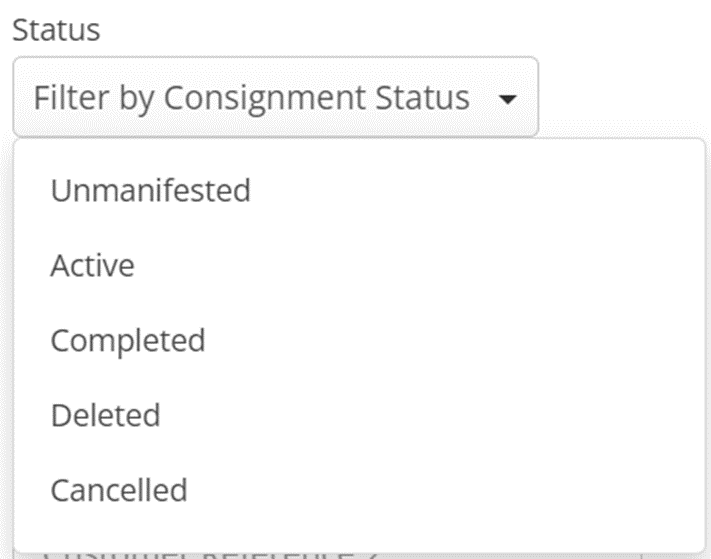
Task: Filter consignments by Deleted status
Action: click(105, 415)
